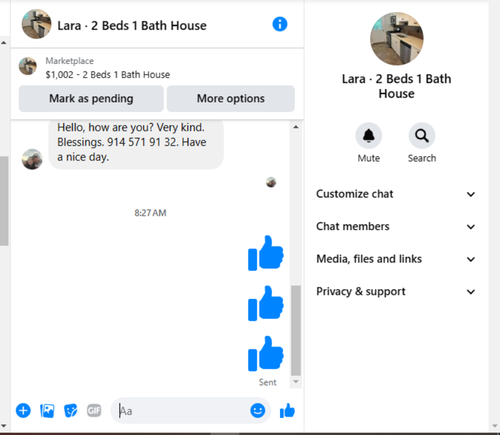Click the left panel scroll up arrow
This screenshot has width=500, height=435.
[x=4, y=43]
